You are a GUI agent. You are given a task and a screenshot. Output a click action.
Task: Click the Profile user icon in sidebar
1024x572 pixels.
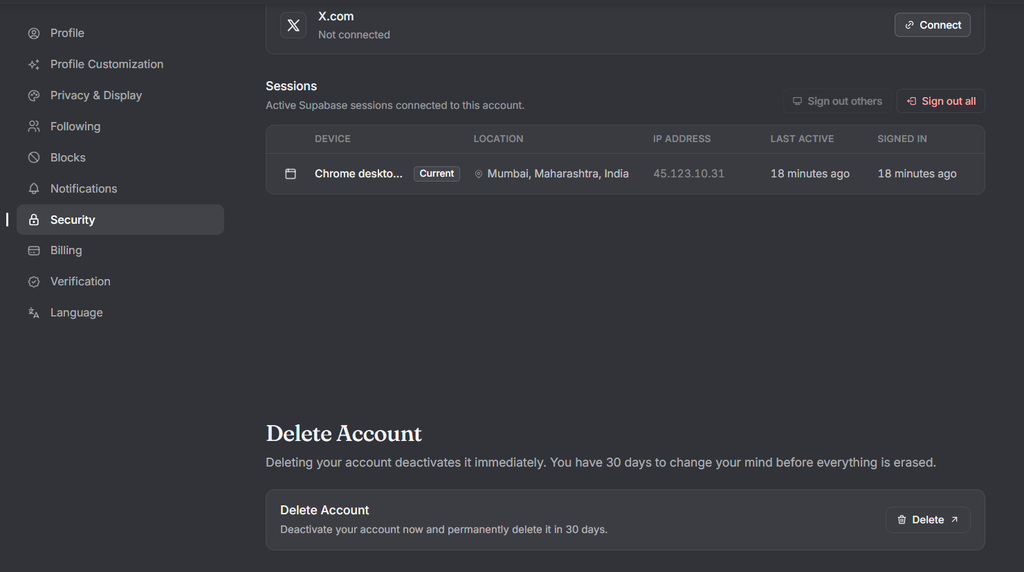(34, 33)
